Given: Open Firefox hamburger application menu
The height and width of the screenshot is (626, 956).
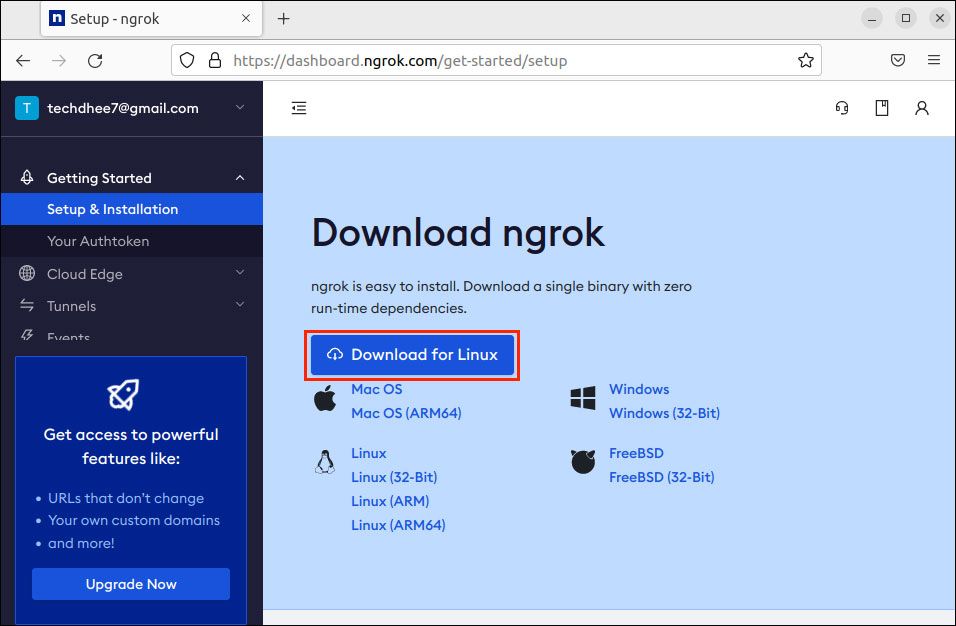Looking at the screenshot, I should tap(933, 60).
